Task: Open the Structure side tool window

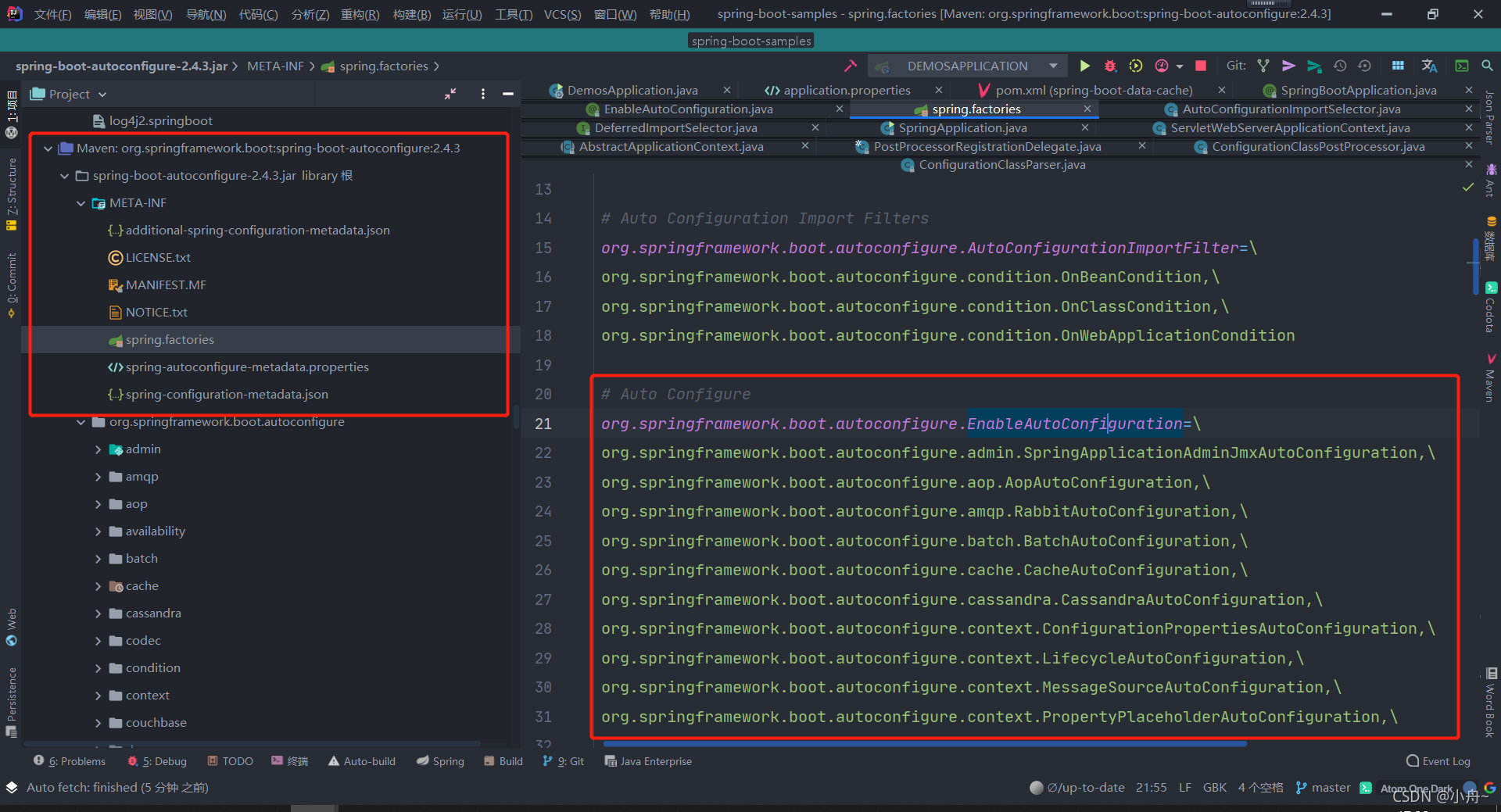Action: point(12,194)
